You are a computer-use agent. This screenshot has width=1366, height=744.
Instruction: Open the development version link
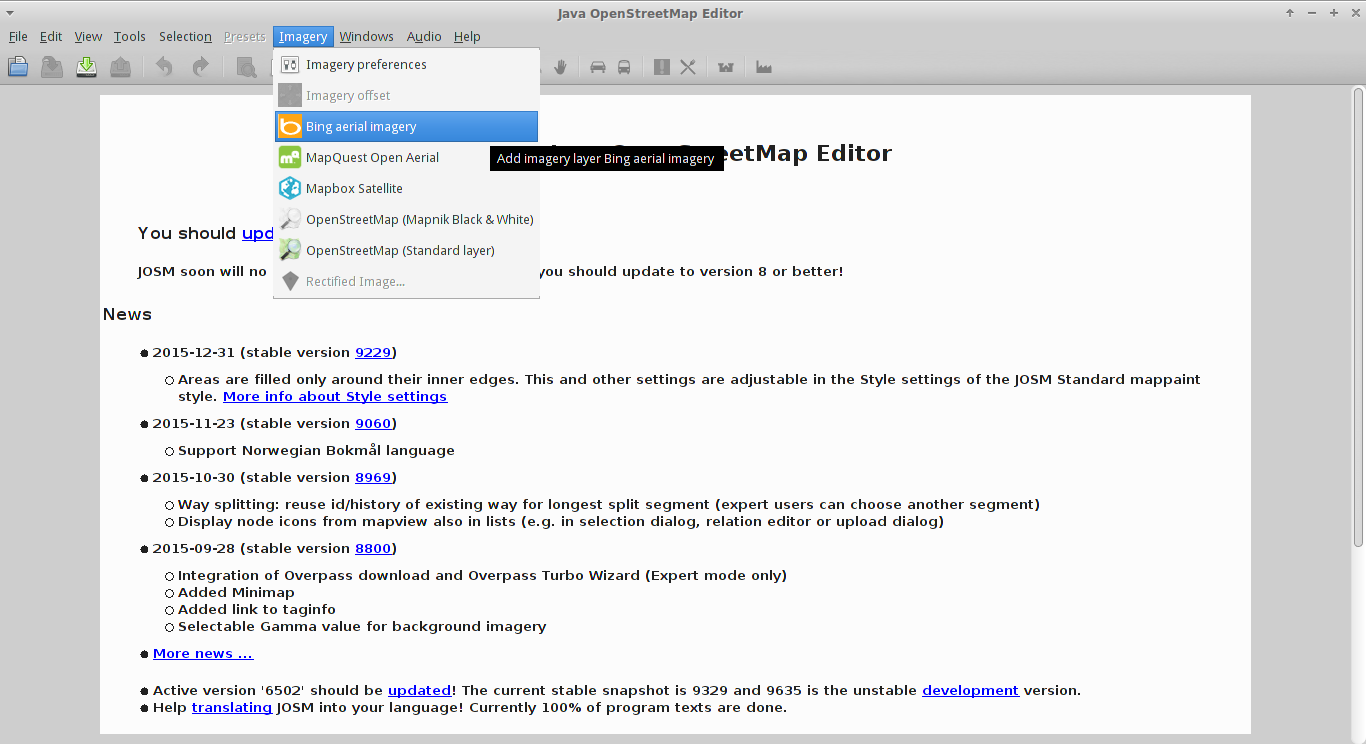pyautogui.click(x=970, y=690)
